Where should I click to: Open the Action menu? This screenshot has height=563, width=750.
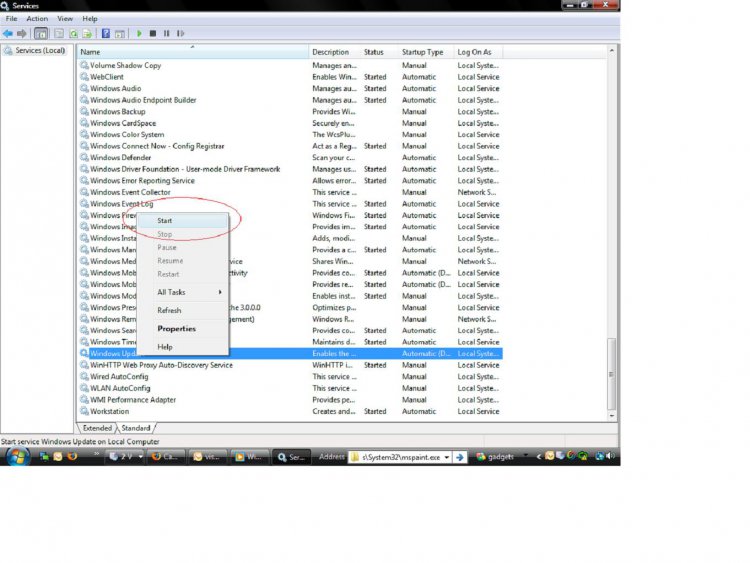[37, 19]
